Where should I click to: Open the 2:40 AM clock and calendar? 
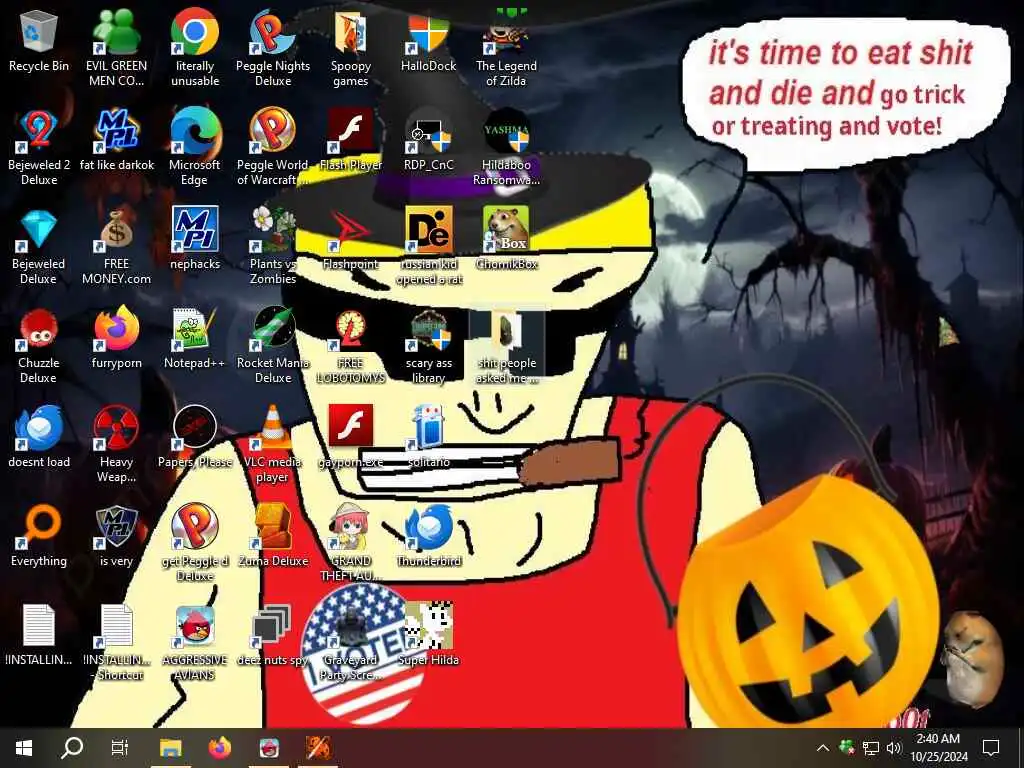pyautogui.click(x=938, y=748)
